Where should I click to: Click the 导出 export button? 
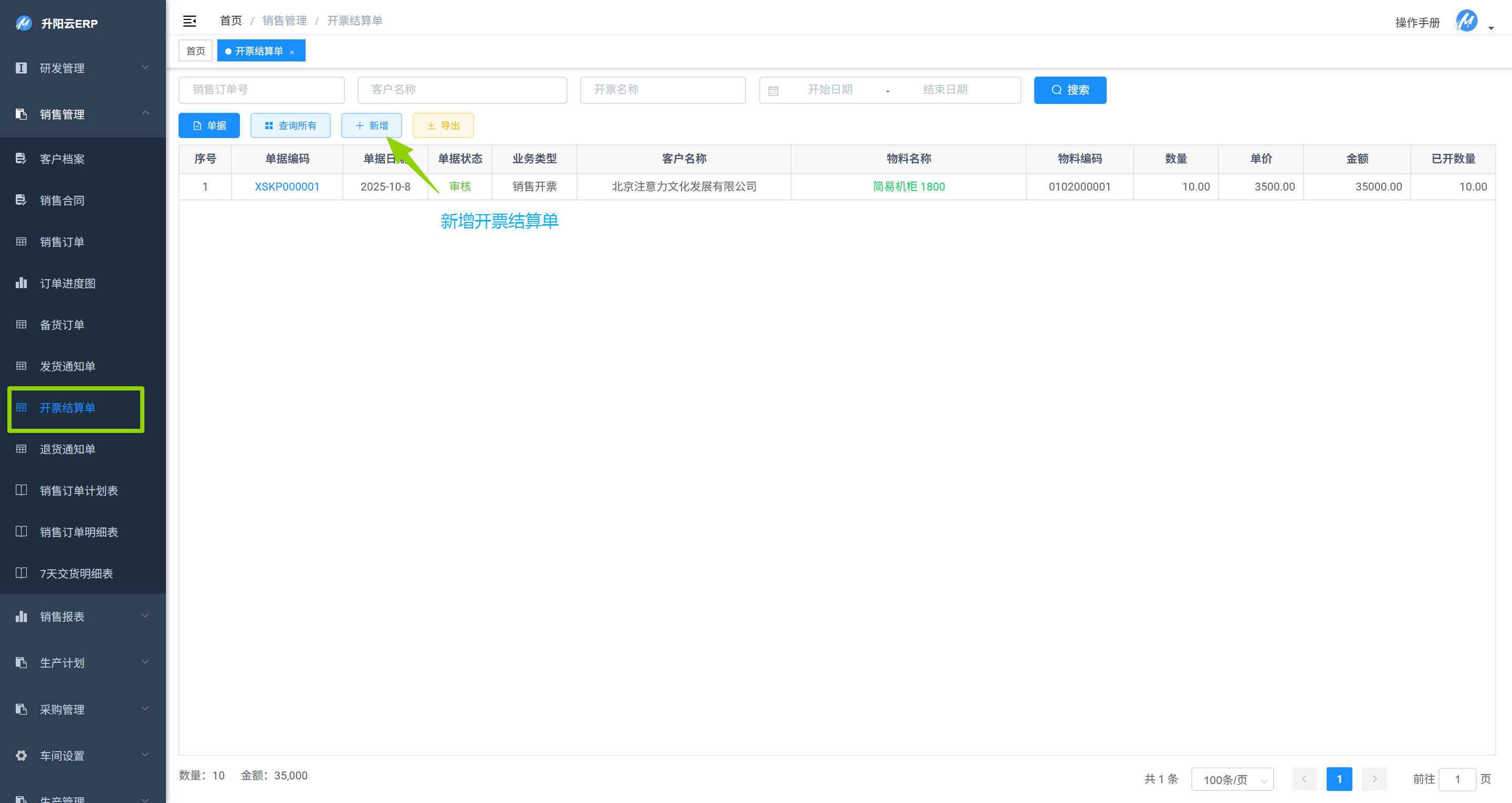443,125
